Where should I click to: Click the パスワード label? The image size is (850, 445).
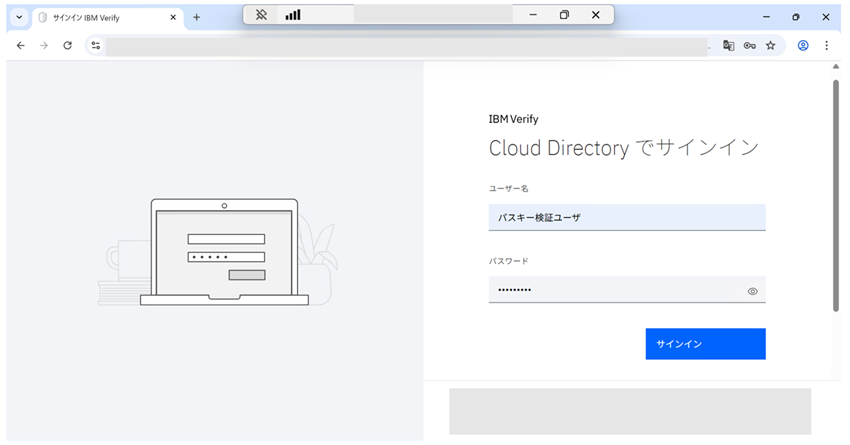pyautogui.click(x=508, y=261)
